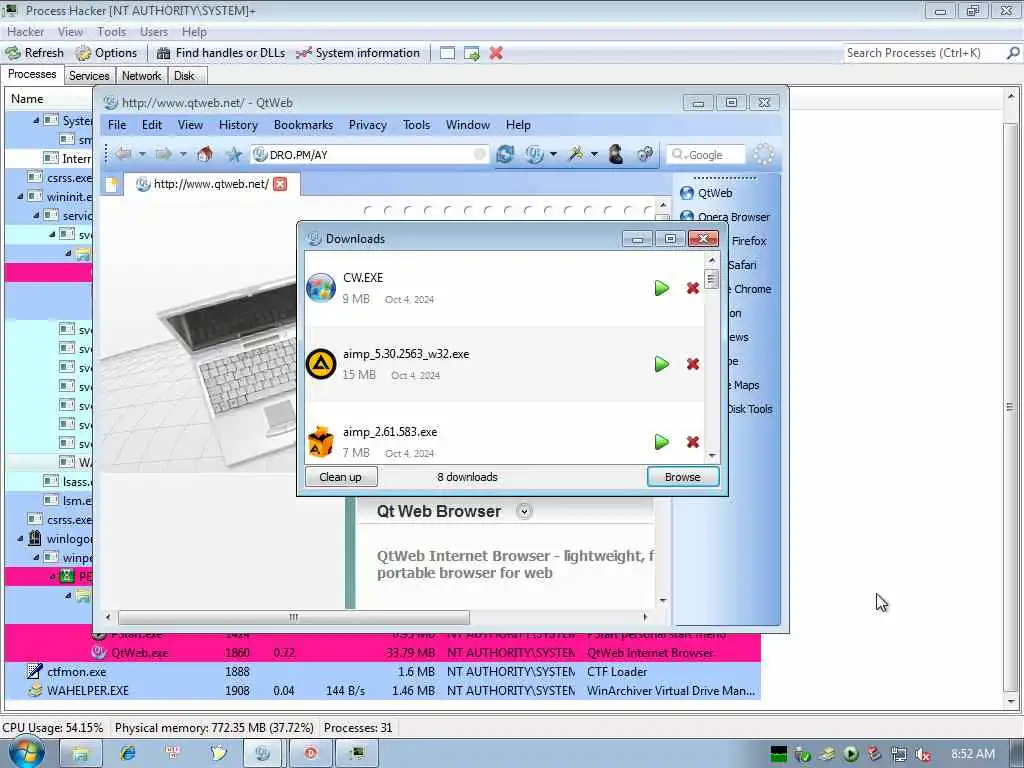Expand the Qt Web Browser heading dropdown
The height and width of the screenshot is (768, 1024).
524,511
